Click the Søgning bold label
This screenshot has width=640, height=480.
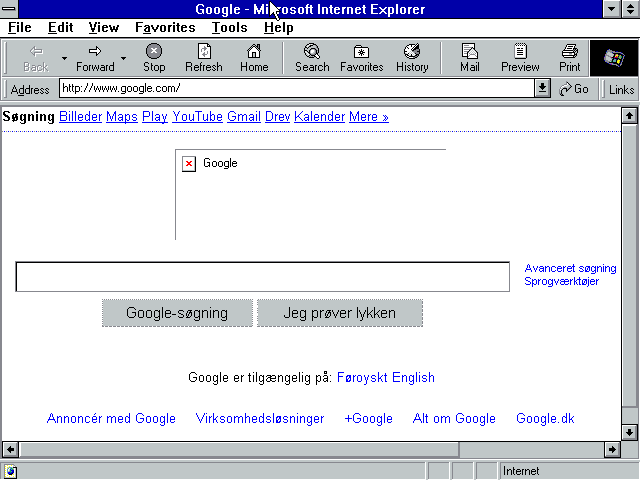pos(29,117)
